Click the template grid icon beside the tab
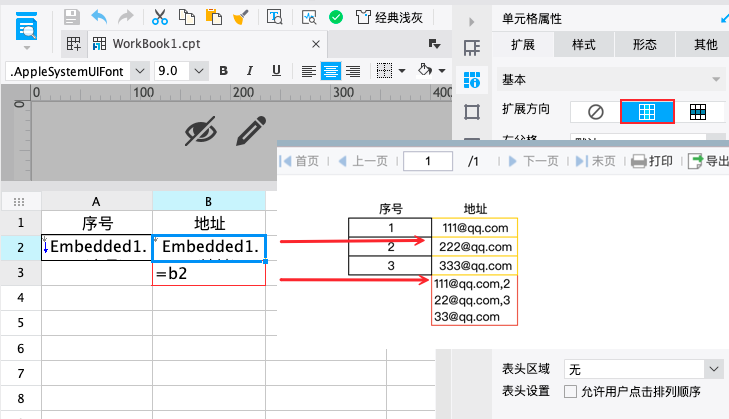Screen dimensions: 729x419 pos(73,44)
